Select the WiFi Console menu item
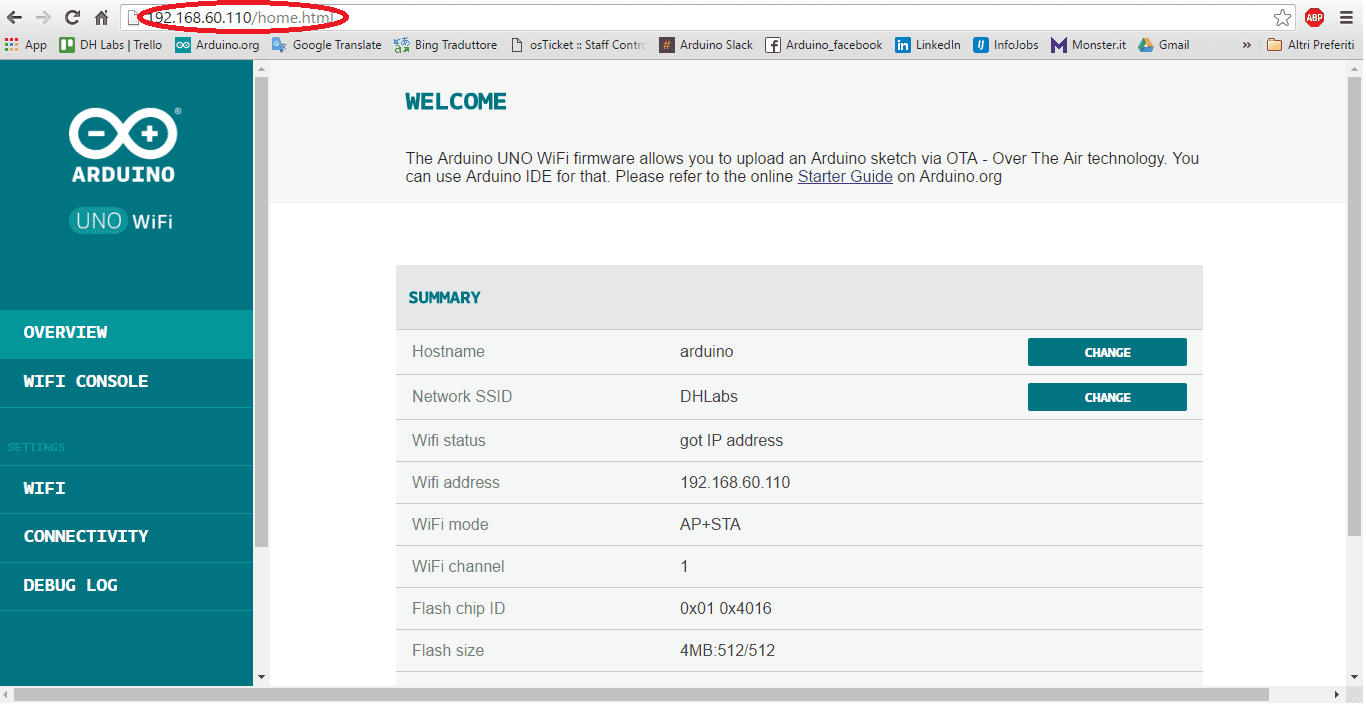Image resolution: width=1366 pixels, height=728 pixels. click(86, 382)
